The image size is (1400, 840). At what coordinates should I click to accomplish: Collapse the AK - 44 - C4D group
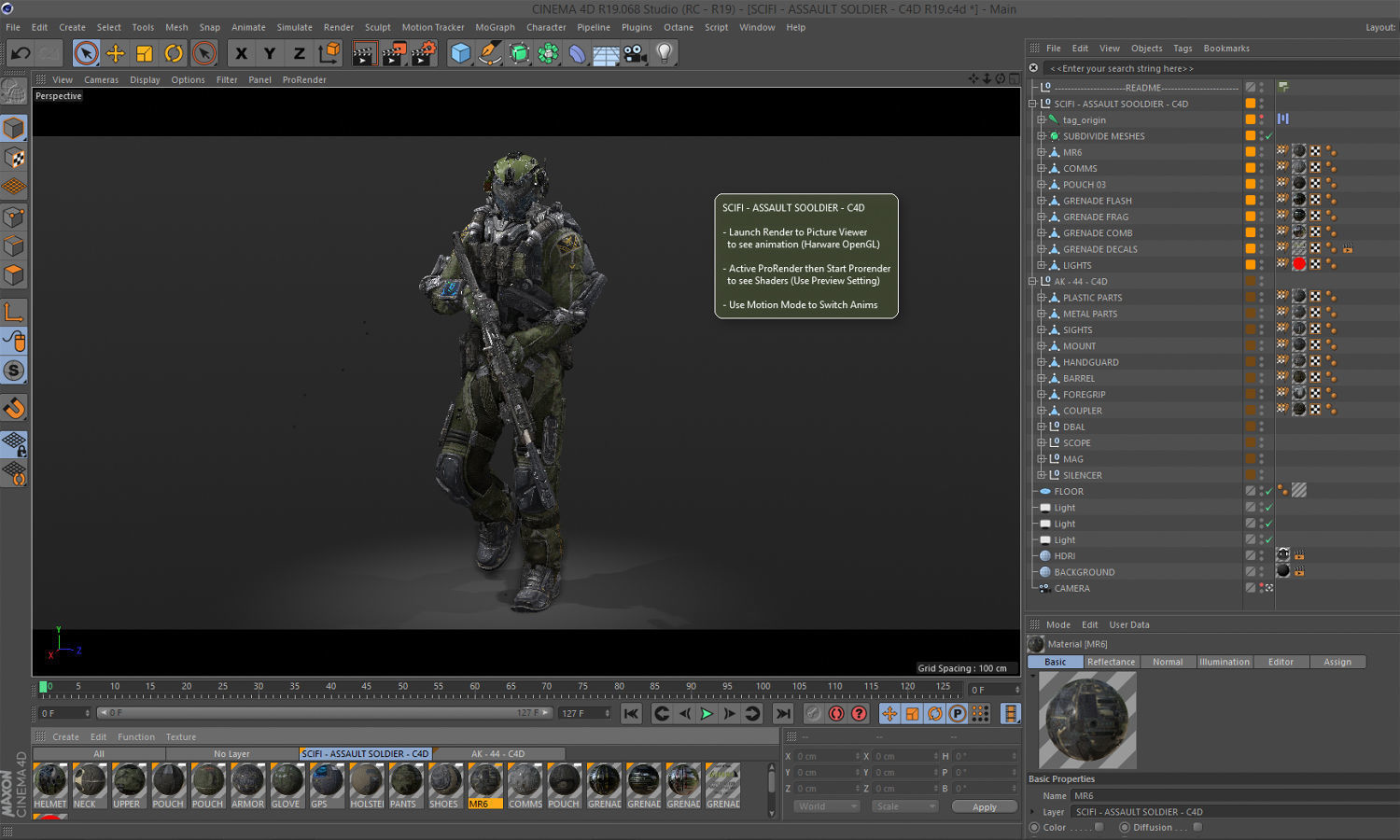pyautogui.click(x=1032, y=281)
